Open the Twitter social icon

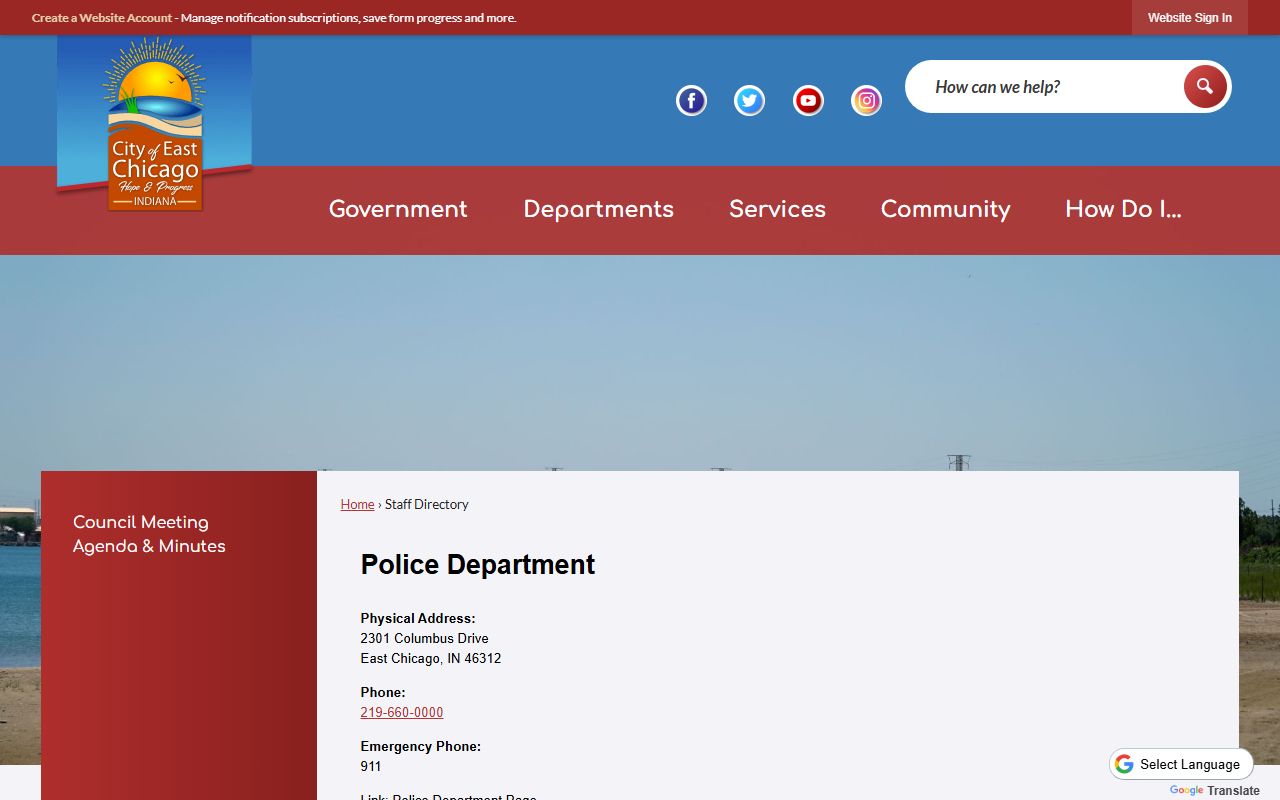pos(749,101)
